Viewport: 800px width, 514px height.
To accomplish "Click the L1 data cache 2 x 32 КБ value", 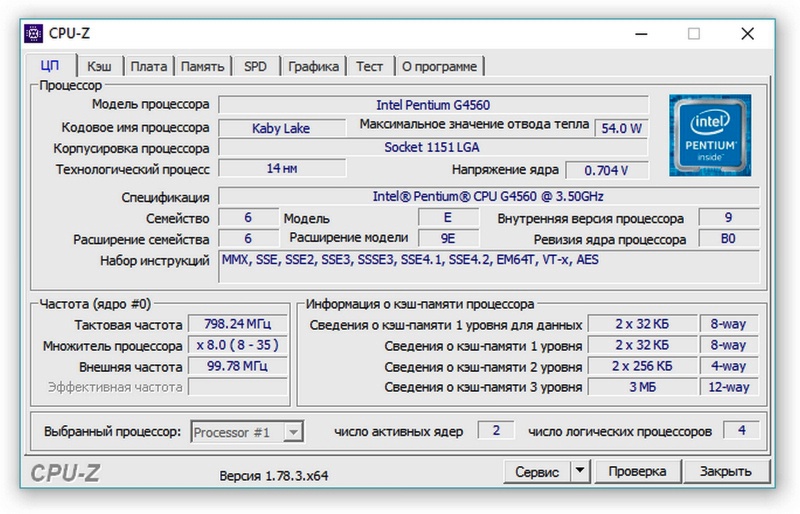I will [642, 324].
